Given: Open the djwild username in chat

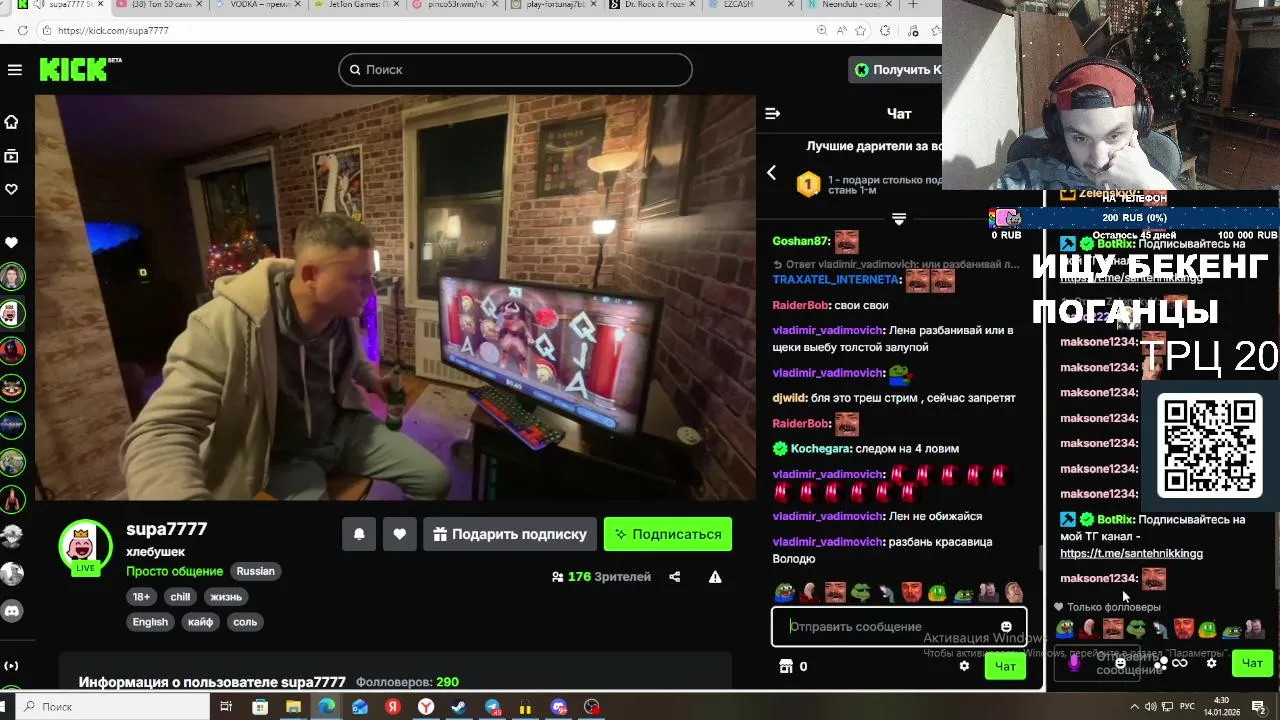Looking at the screenshot, I should point(789,398).
